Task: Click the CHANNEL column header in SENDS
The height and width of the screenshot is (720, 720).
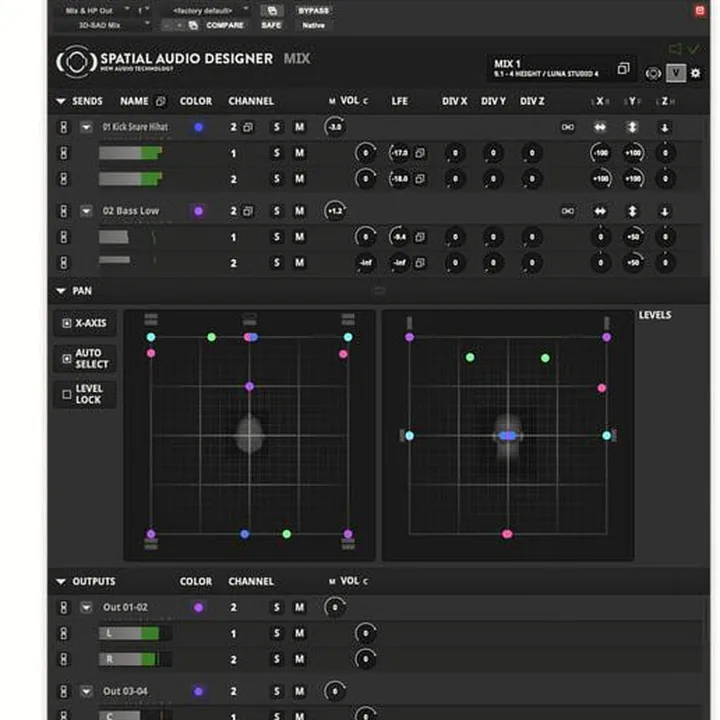Action: pos(251,101)
